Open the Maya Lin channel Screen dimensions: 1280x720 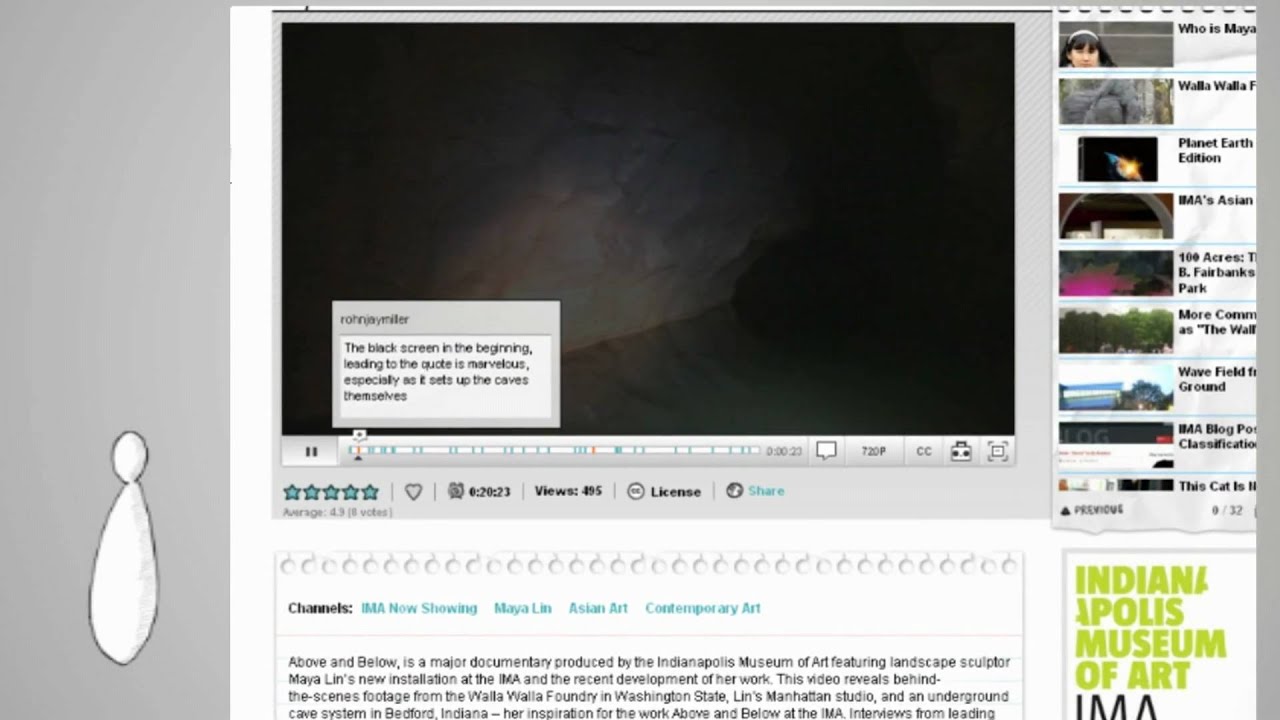(523, 608)
